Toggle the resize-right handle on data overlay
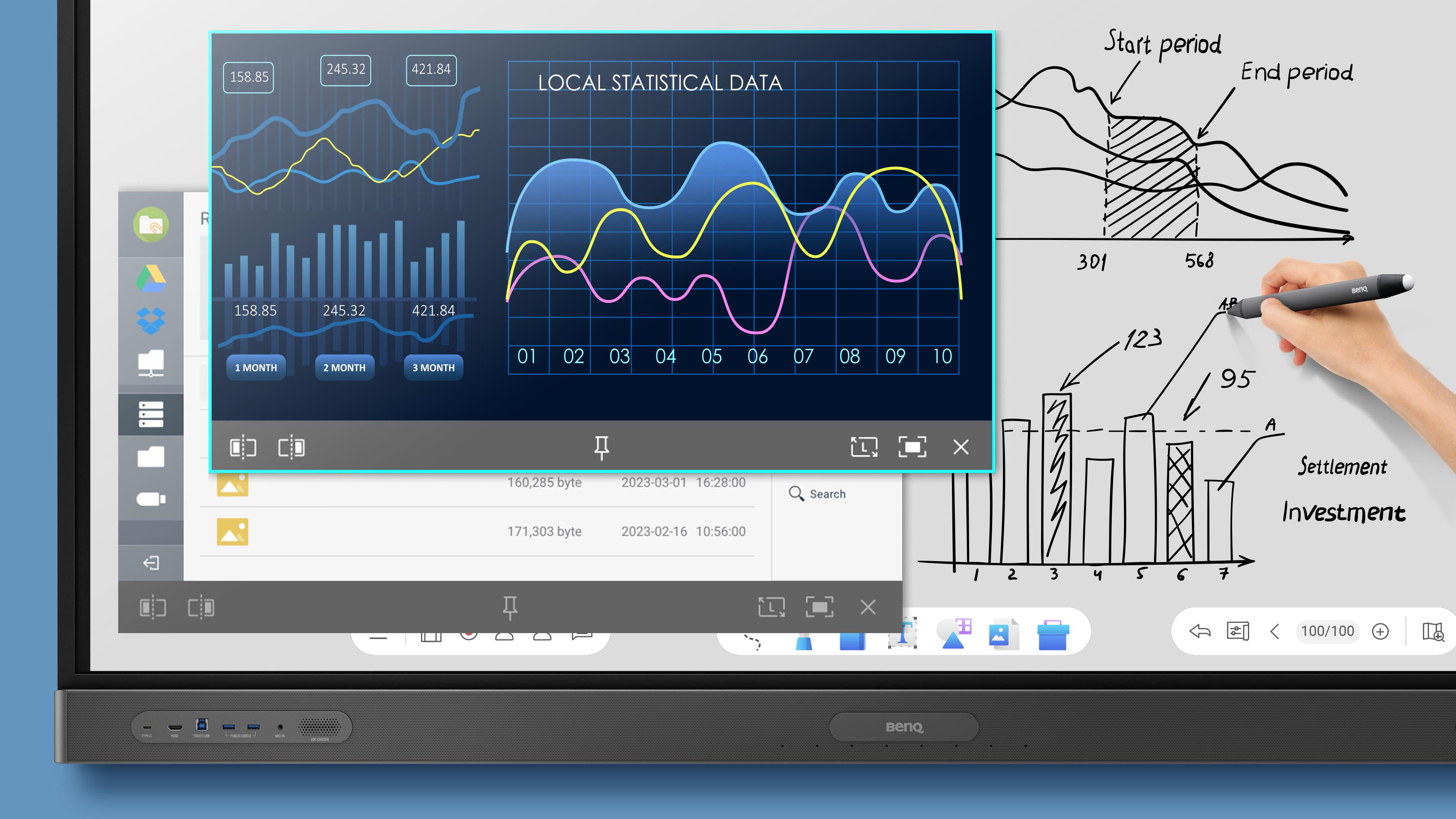Viewport: 1456px width, 819px height. tap(290, 446)
